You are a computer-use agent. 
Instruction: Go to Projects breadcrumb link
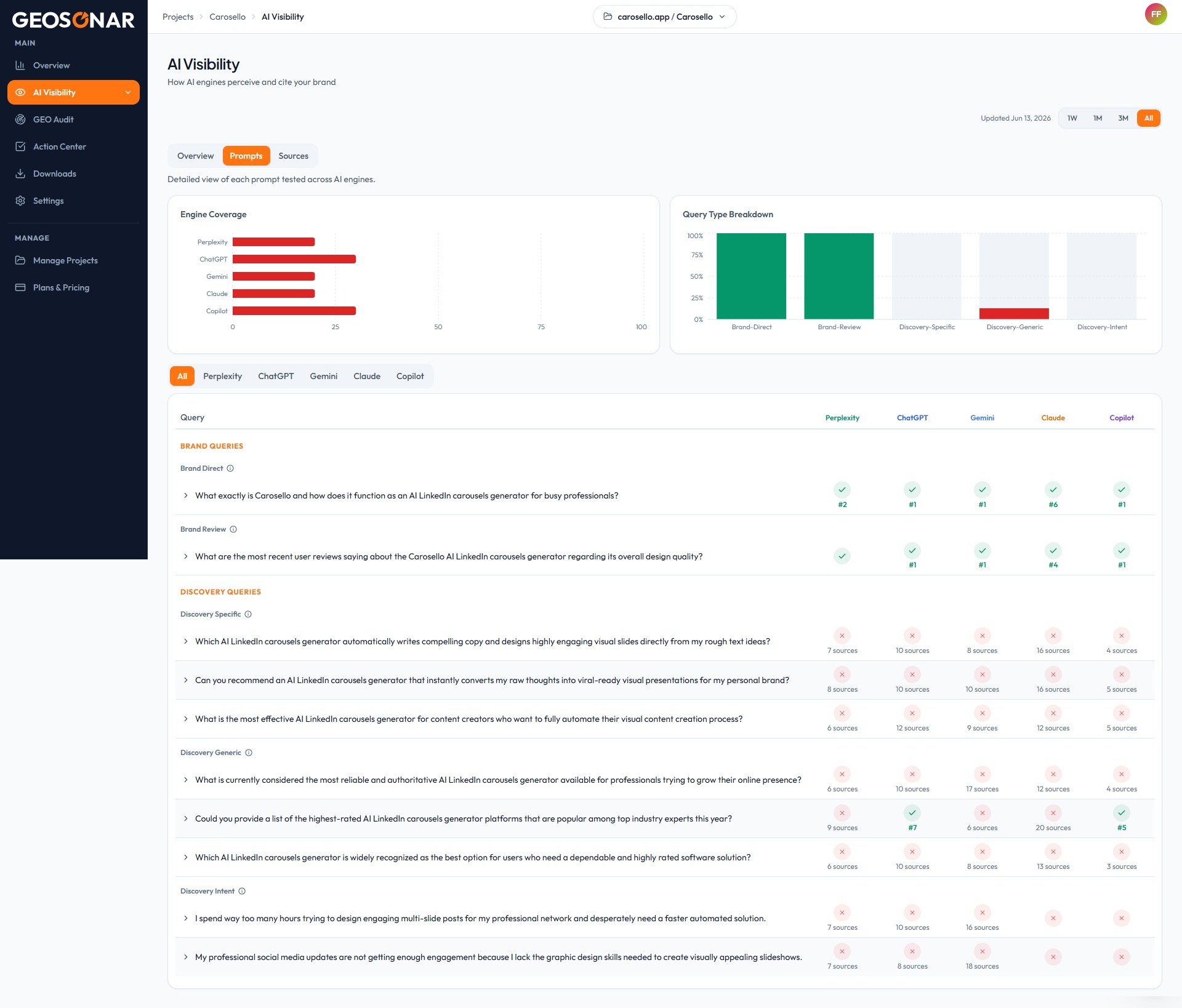pos(178,17)
